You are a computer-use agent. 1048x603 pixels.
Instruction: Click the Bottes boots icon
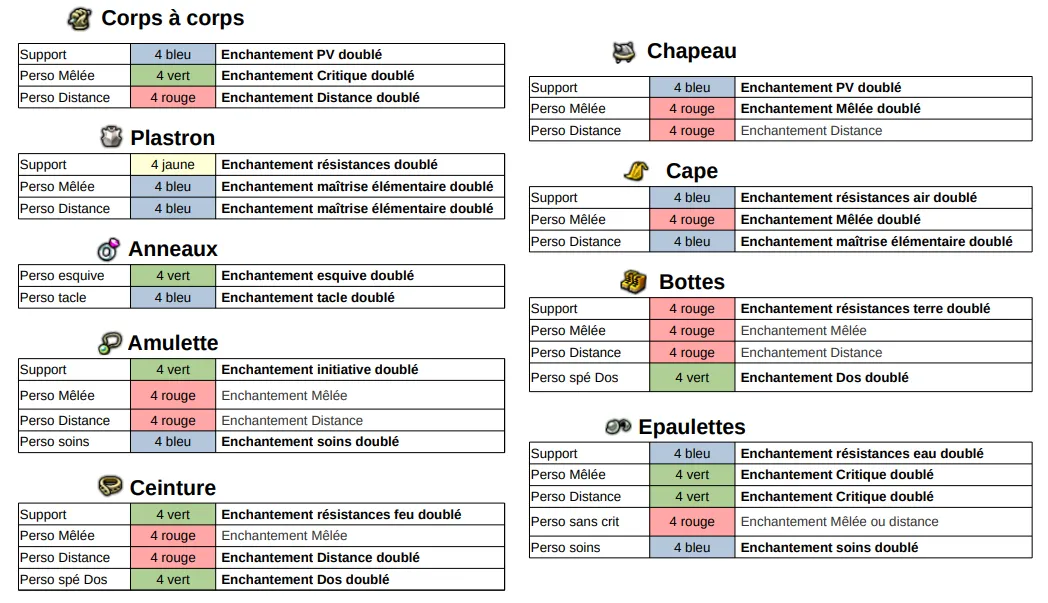point(633,282)
